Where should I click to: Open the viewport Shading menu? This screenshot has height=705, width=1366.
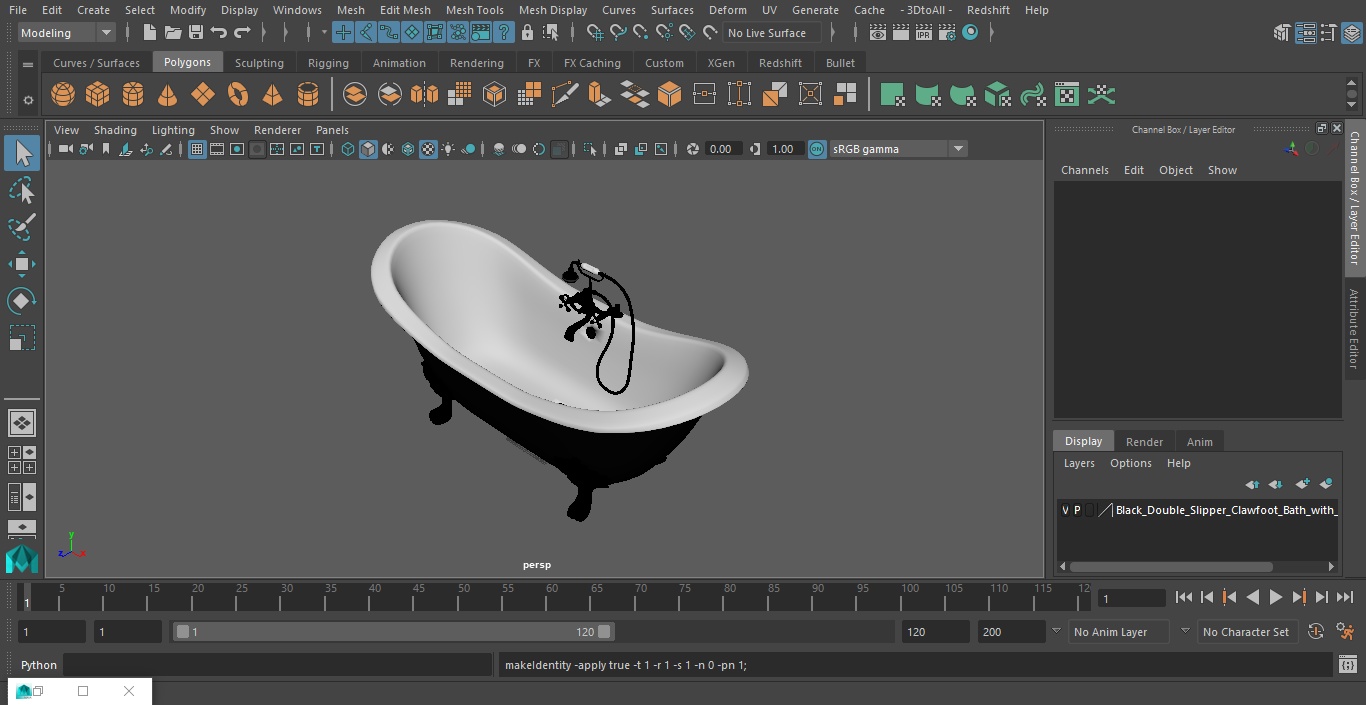click(115, 130)
